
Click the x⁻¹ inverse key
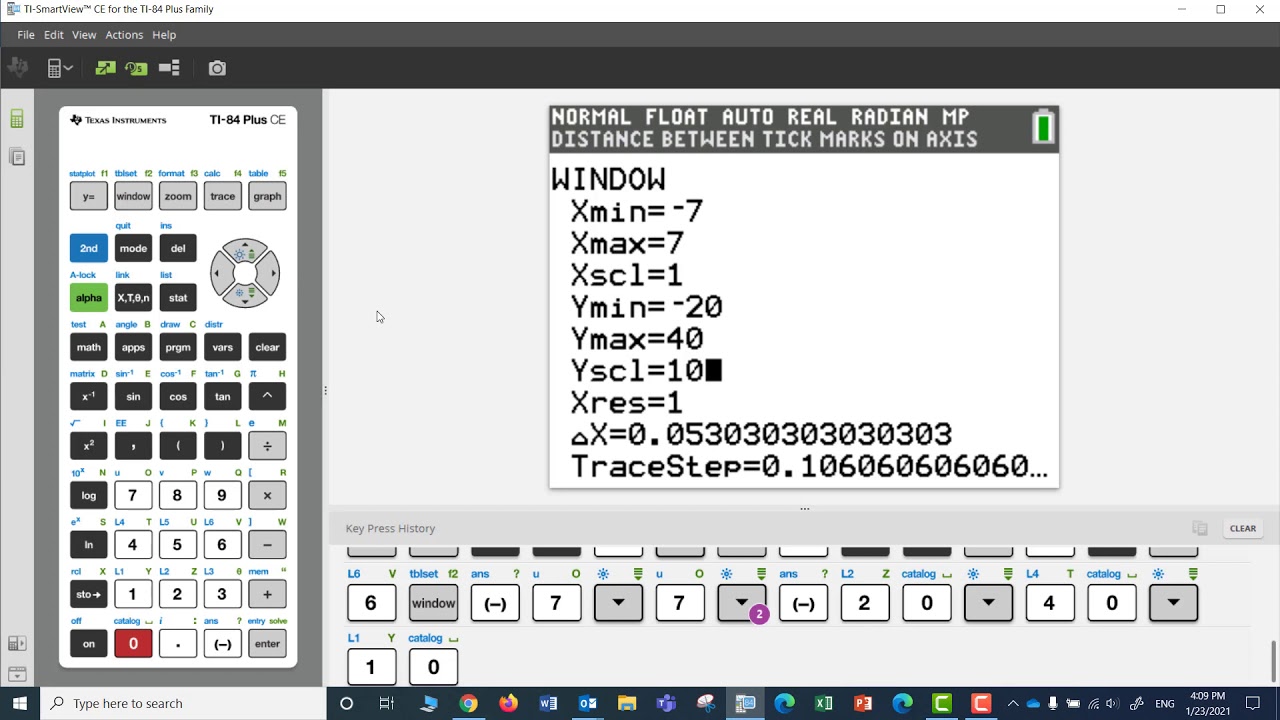coord(89,397)
